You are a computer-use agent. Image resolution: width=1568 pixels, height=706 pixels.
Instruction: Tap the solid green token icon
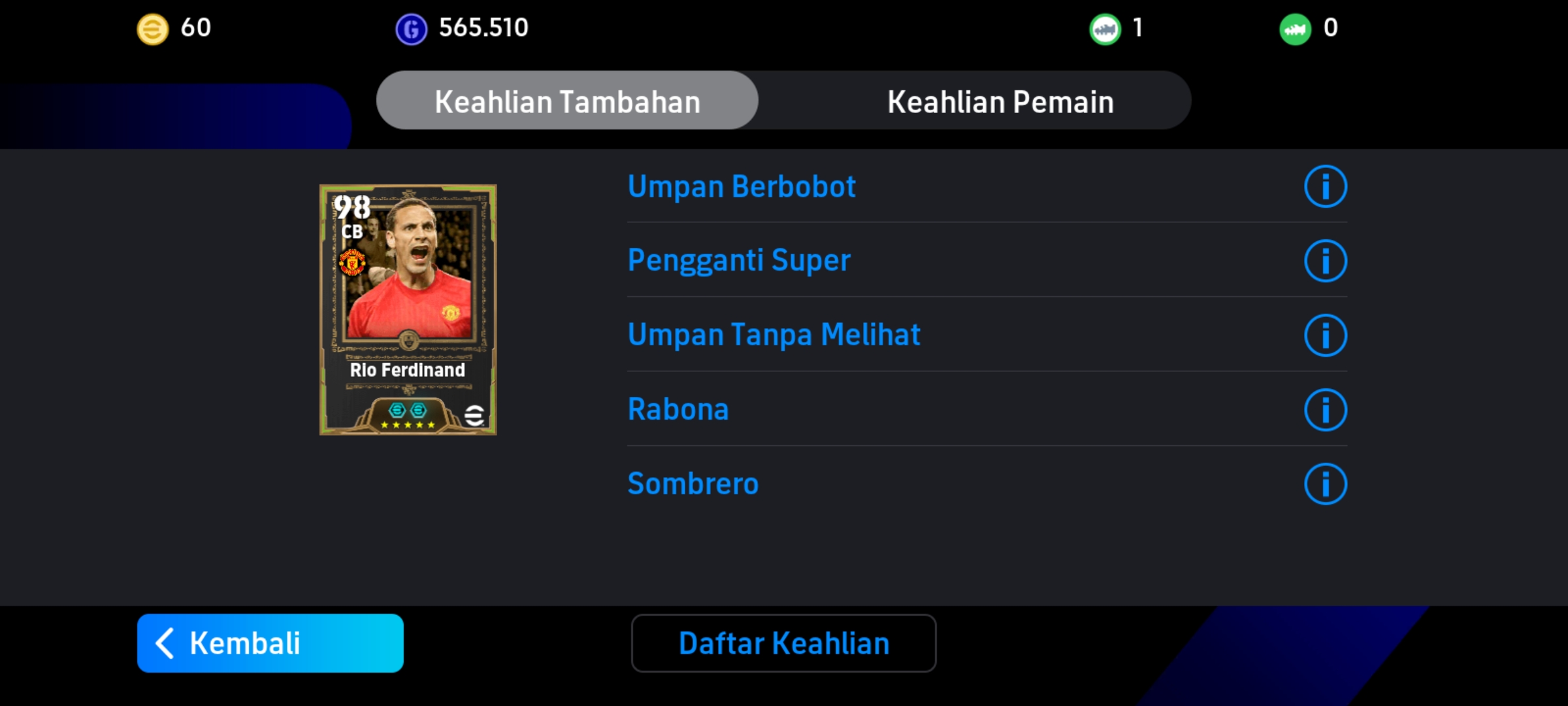point(1295,29)
